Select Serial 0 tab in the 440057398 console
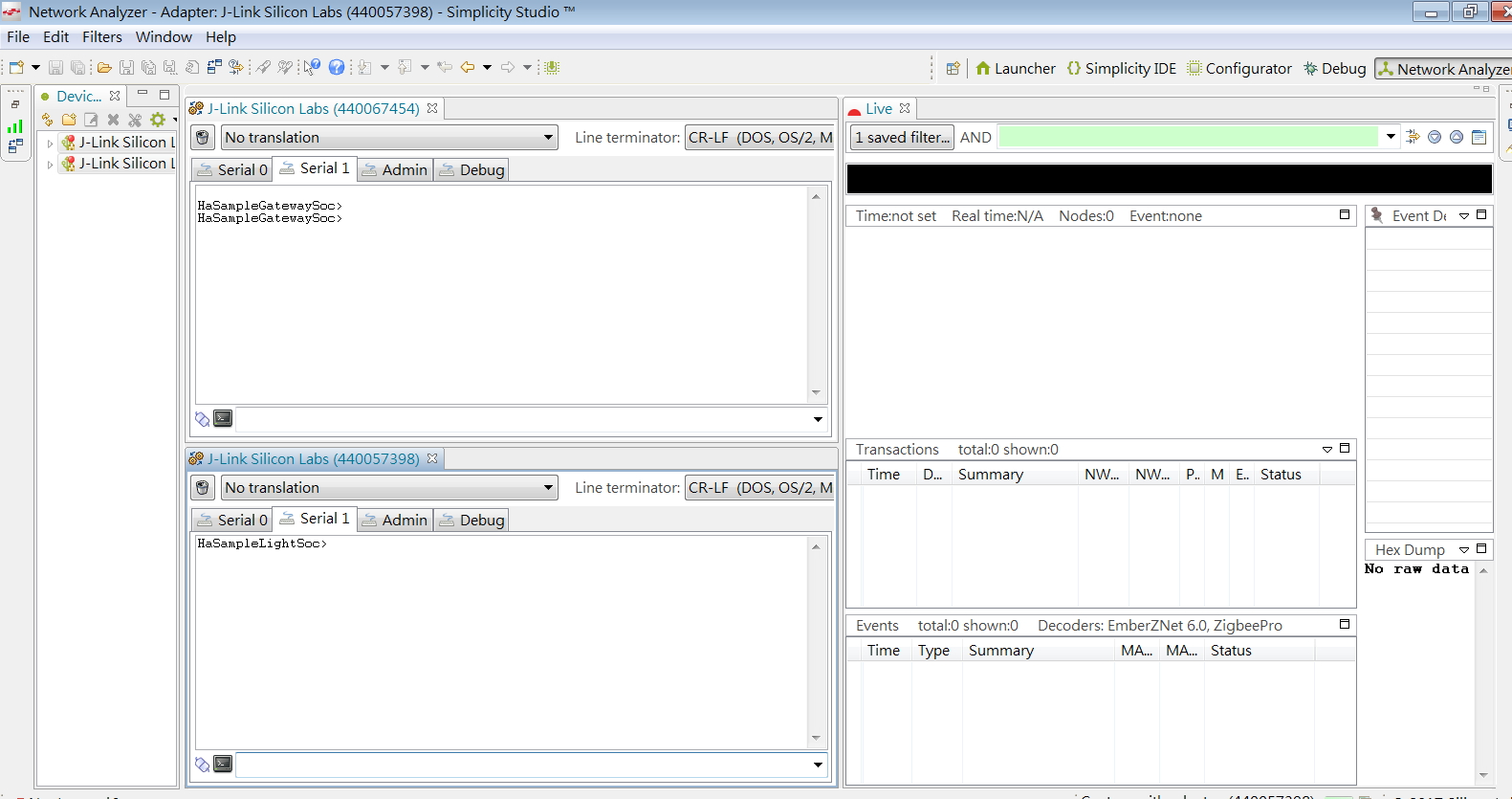 click(232, 521)
